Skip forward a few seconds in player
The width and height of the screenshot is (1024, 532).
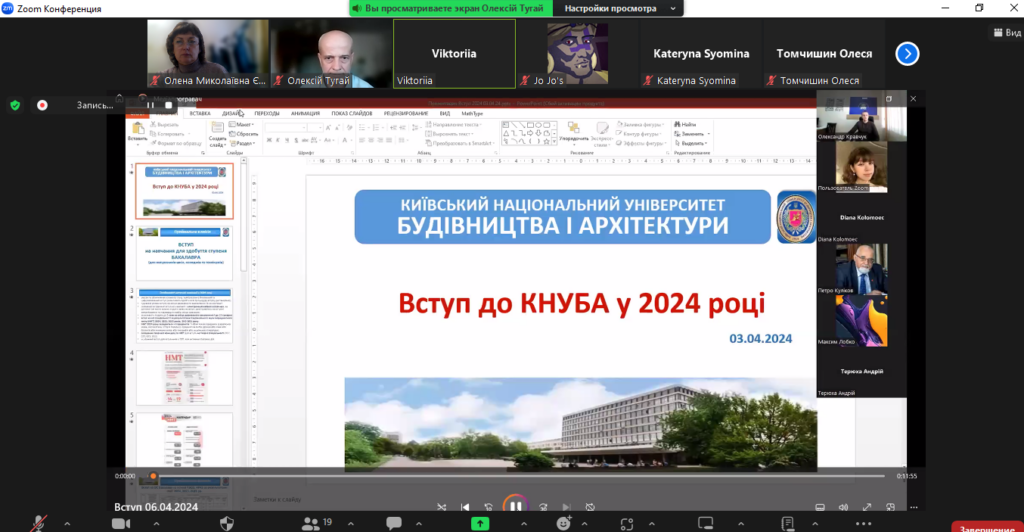543,507
